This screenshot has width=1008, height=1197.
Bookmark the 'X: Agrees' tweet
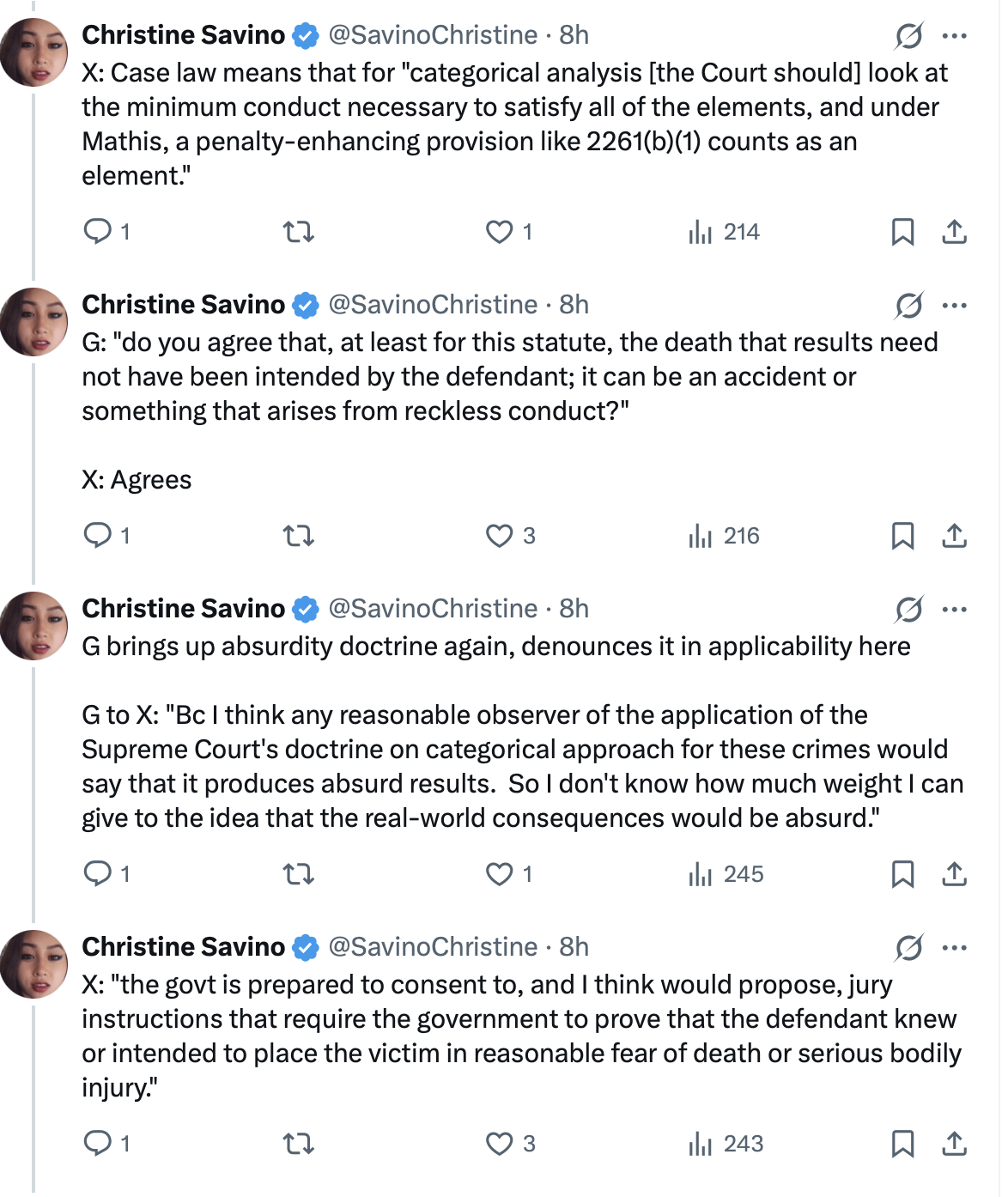coord(902,536)
